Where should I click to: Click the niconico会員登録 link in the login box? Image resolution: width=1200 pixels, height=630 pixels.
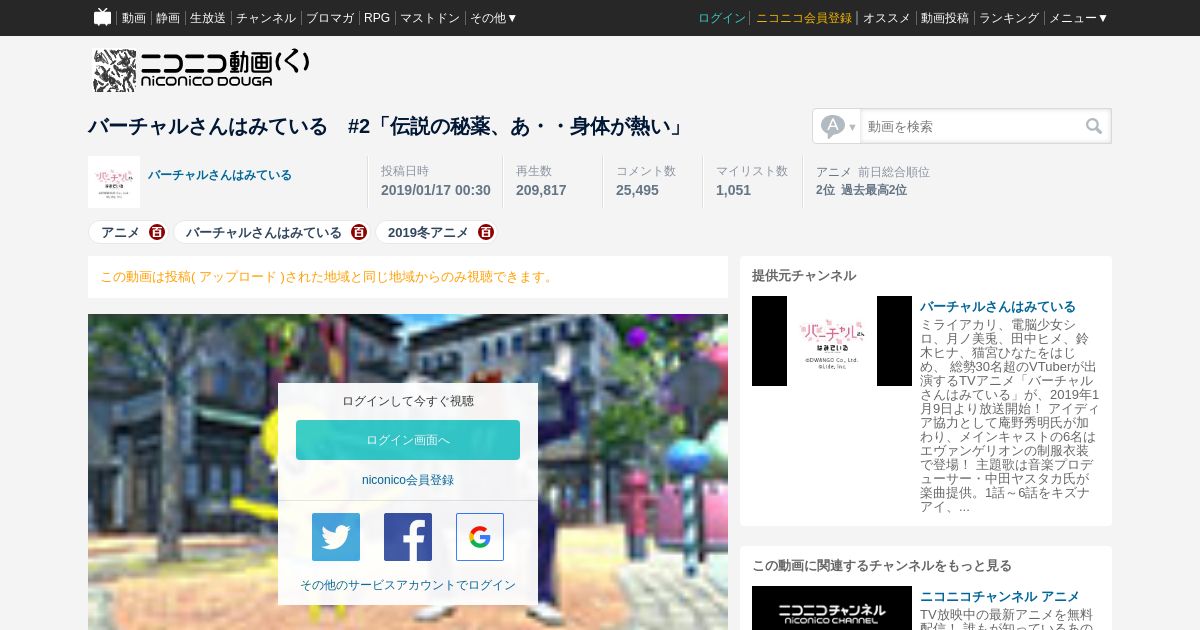(x=408, y=480)
